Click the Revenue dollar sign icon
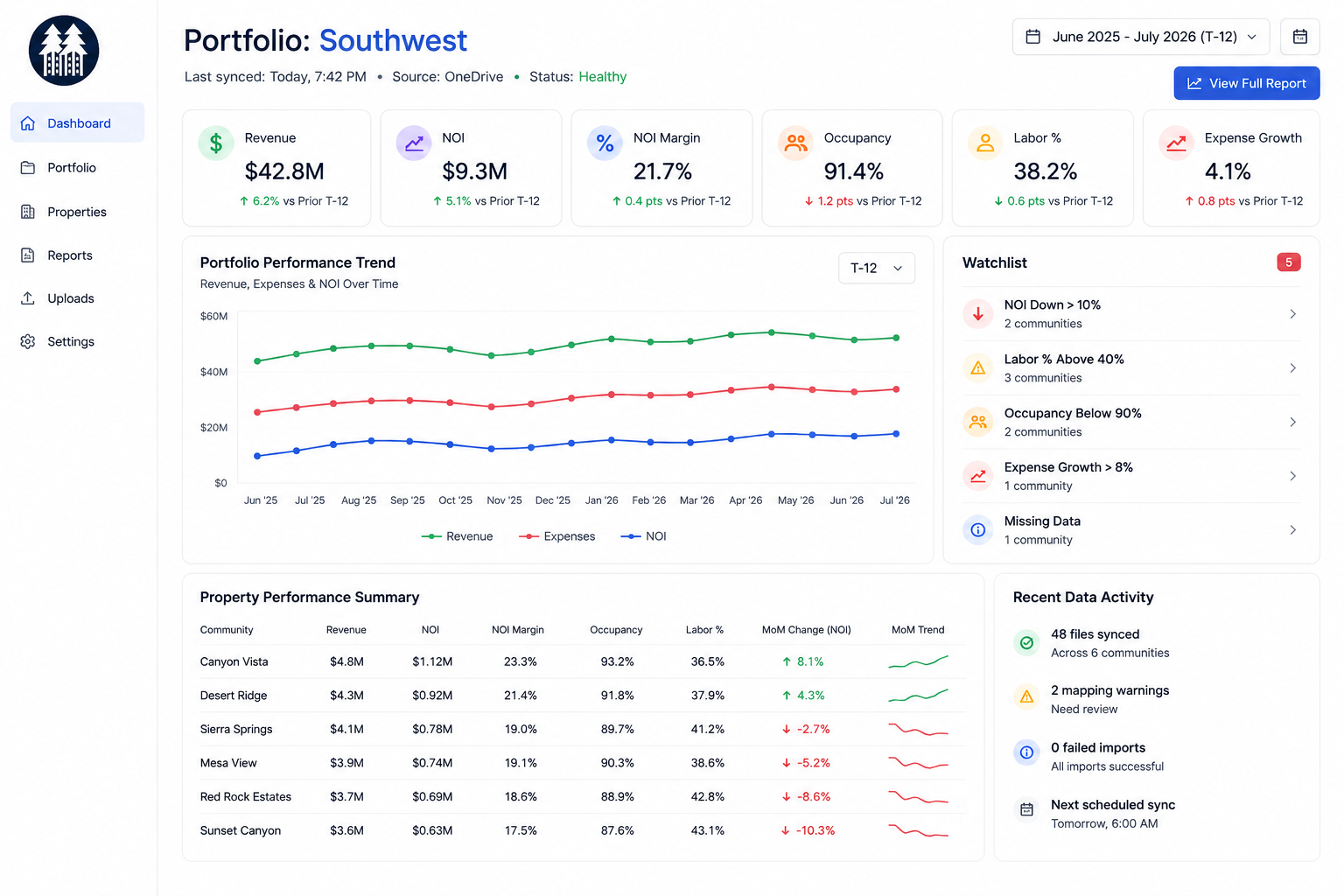Image resolution: width=1344 pixels, height=896 pixels. [x=216, y=143]
